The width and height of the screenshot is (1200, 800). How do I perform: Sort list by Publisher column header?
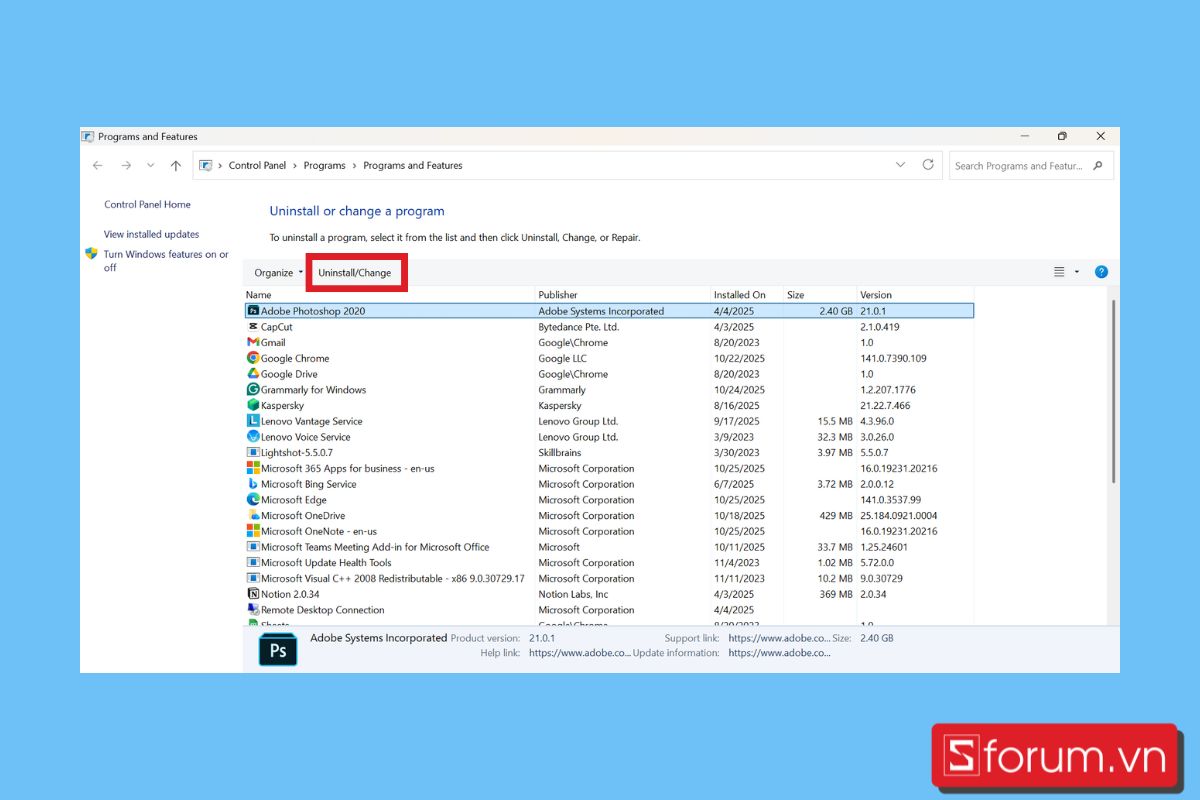point(558,295)
